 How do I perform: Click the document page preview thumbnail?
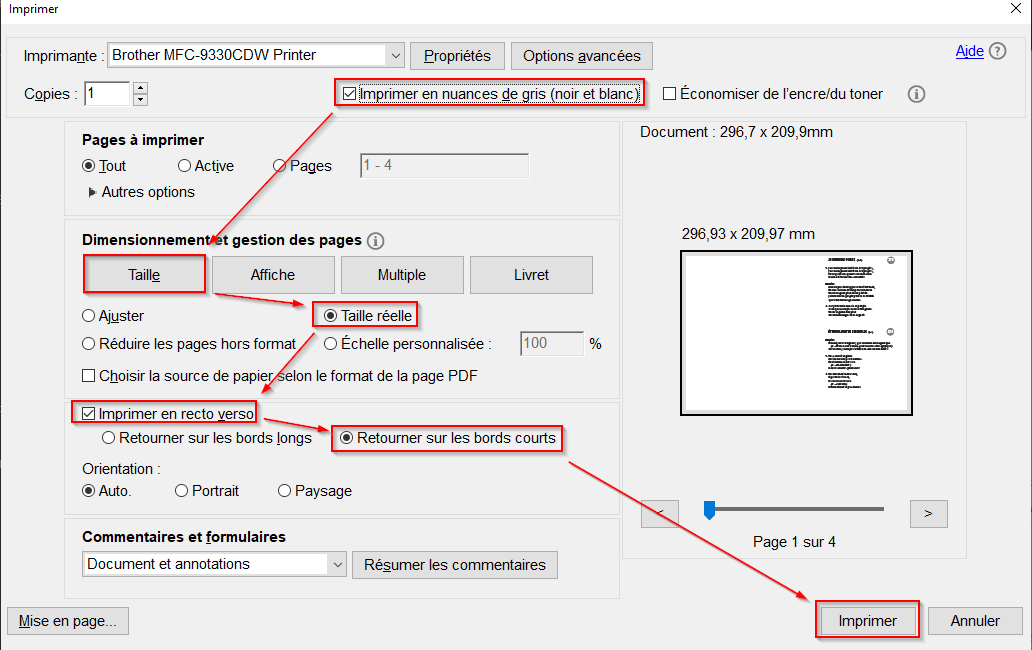(795, 333)
